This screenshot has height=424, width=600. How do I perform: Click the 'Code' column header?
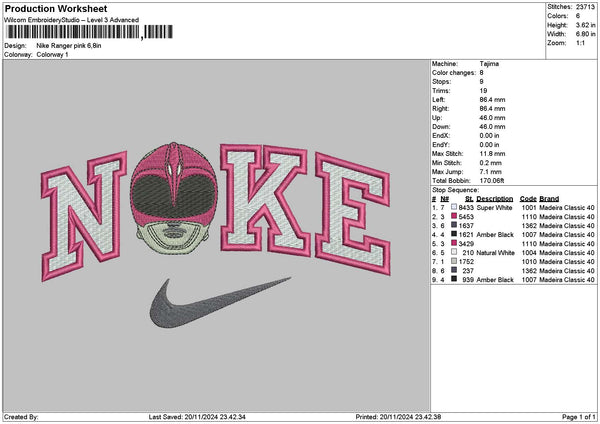coord(528,199)
